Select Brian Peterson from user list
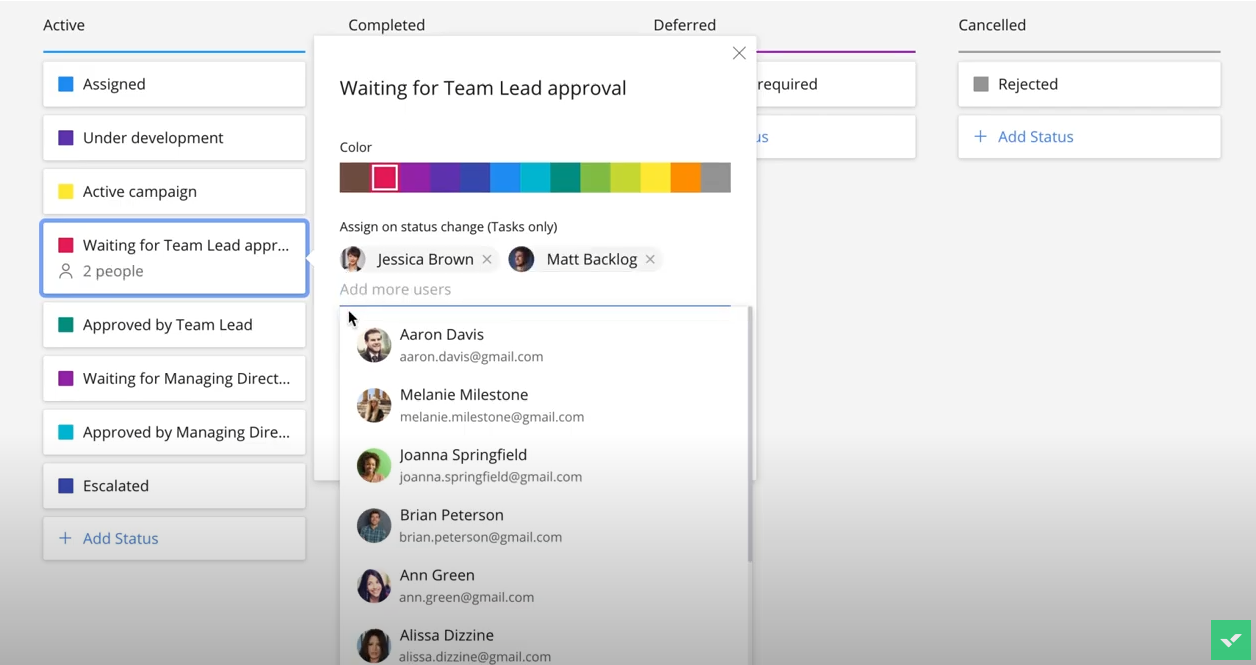 pyautogui.click(x=543, y=525)
